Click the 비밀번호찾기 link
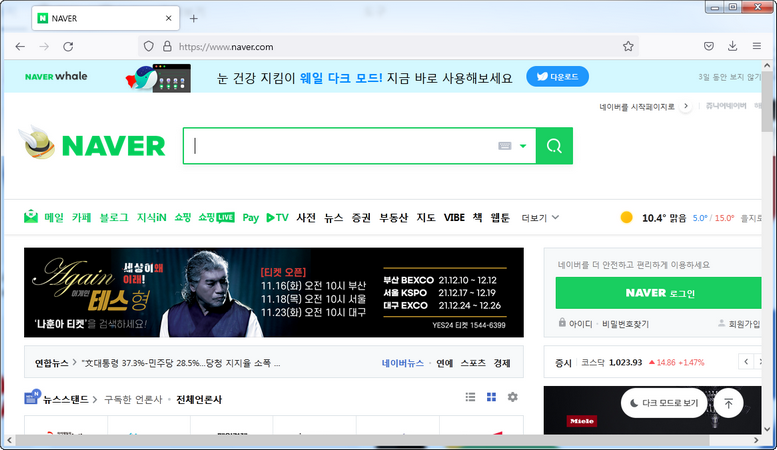The height and width of the screenshot is (450, 777). coord(625,324)
